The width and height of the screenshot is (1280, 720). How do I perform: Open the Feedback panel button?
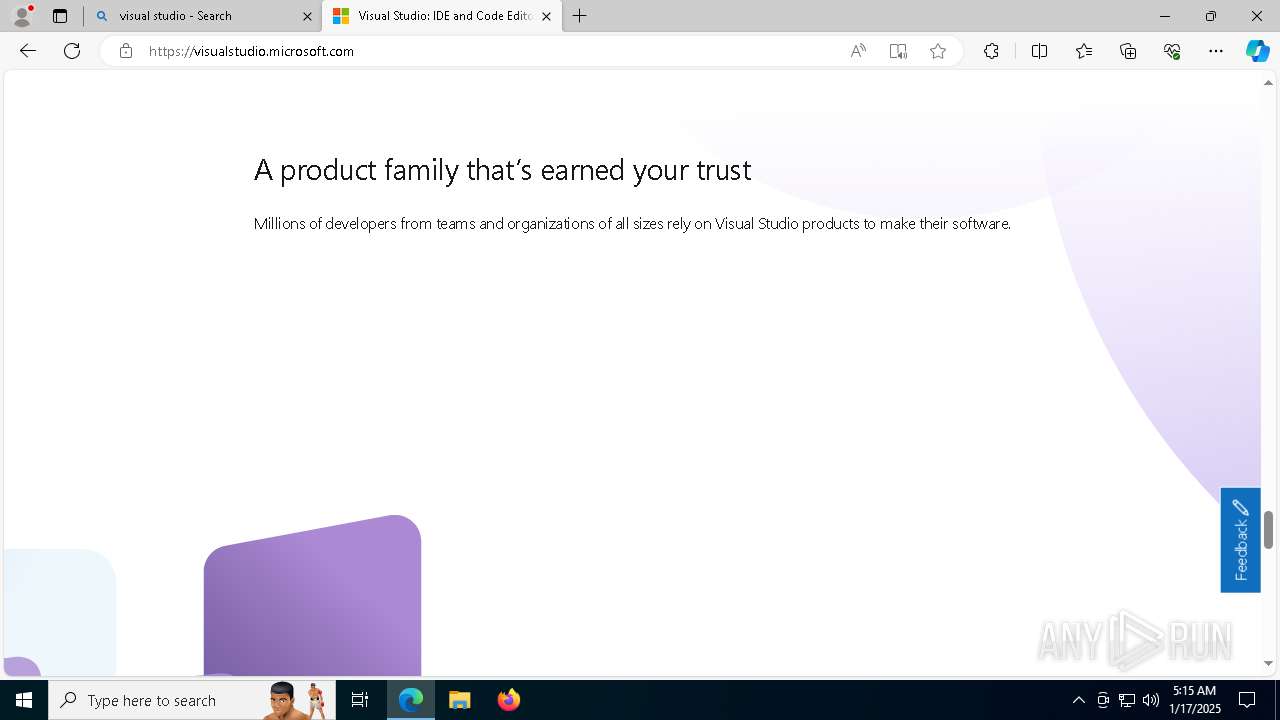click(x=1240, y=540)
